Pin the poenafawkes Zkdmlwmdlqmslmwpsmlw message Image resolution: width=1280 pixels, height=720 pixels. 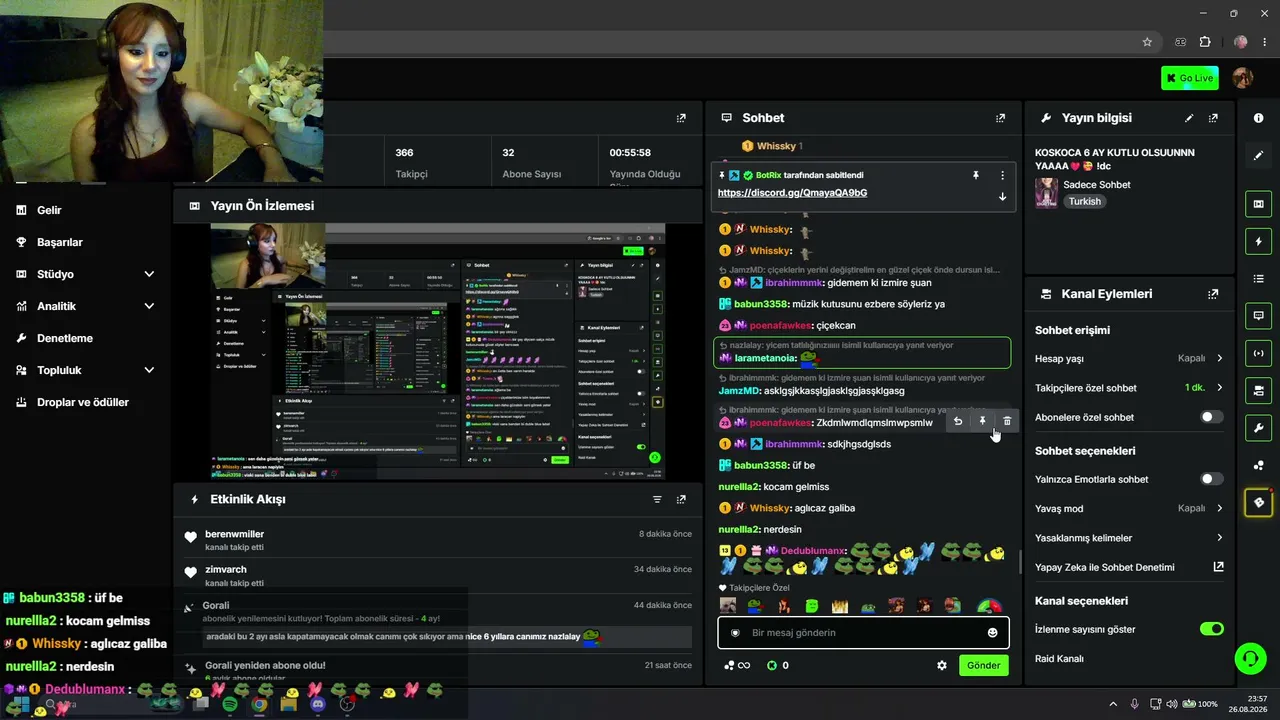click(x=982, y=421)
